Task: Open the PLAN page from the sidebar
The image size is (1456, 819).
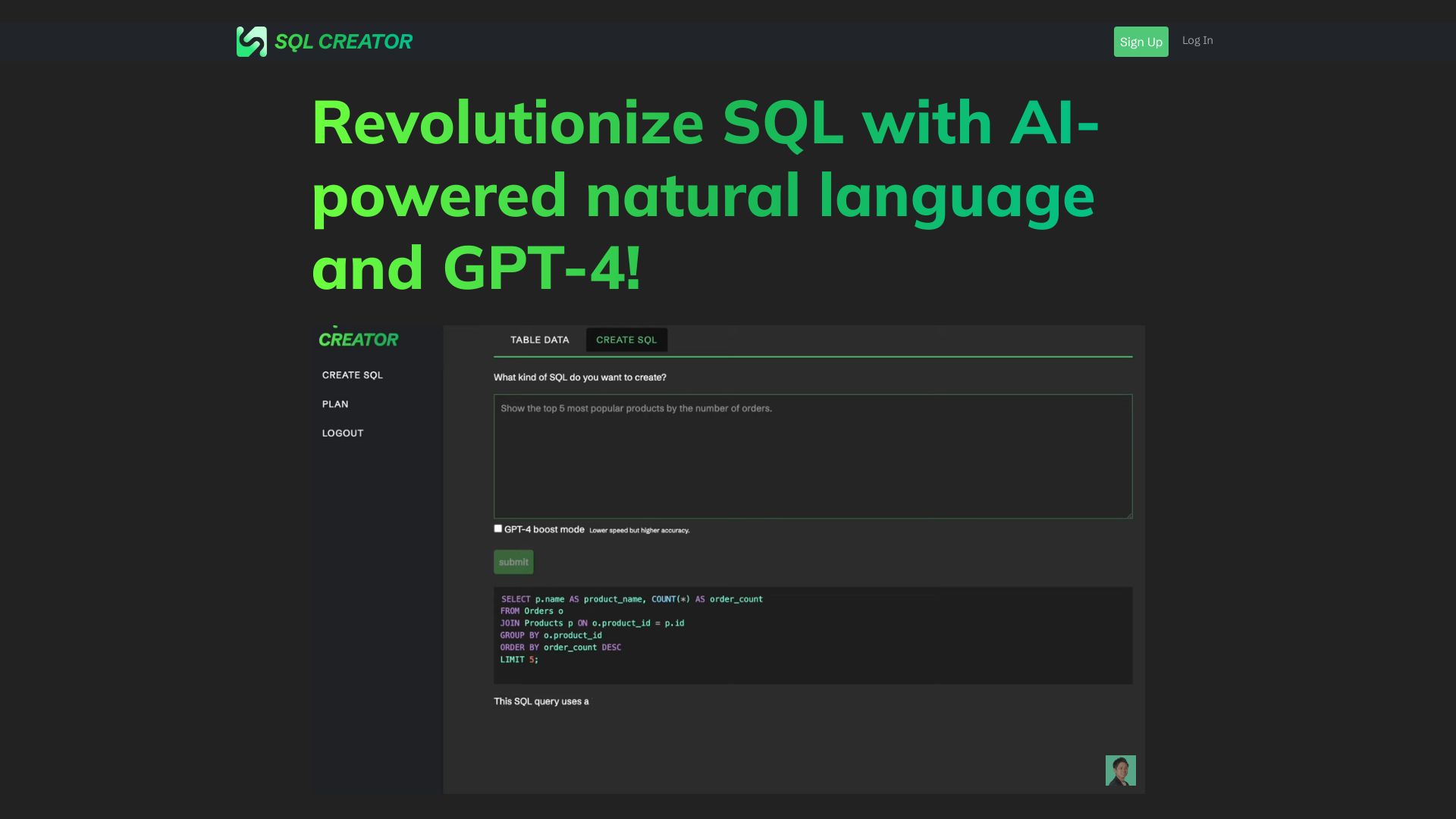Action: point(334,403)
